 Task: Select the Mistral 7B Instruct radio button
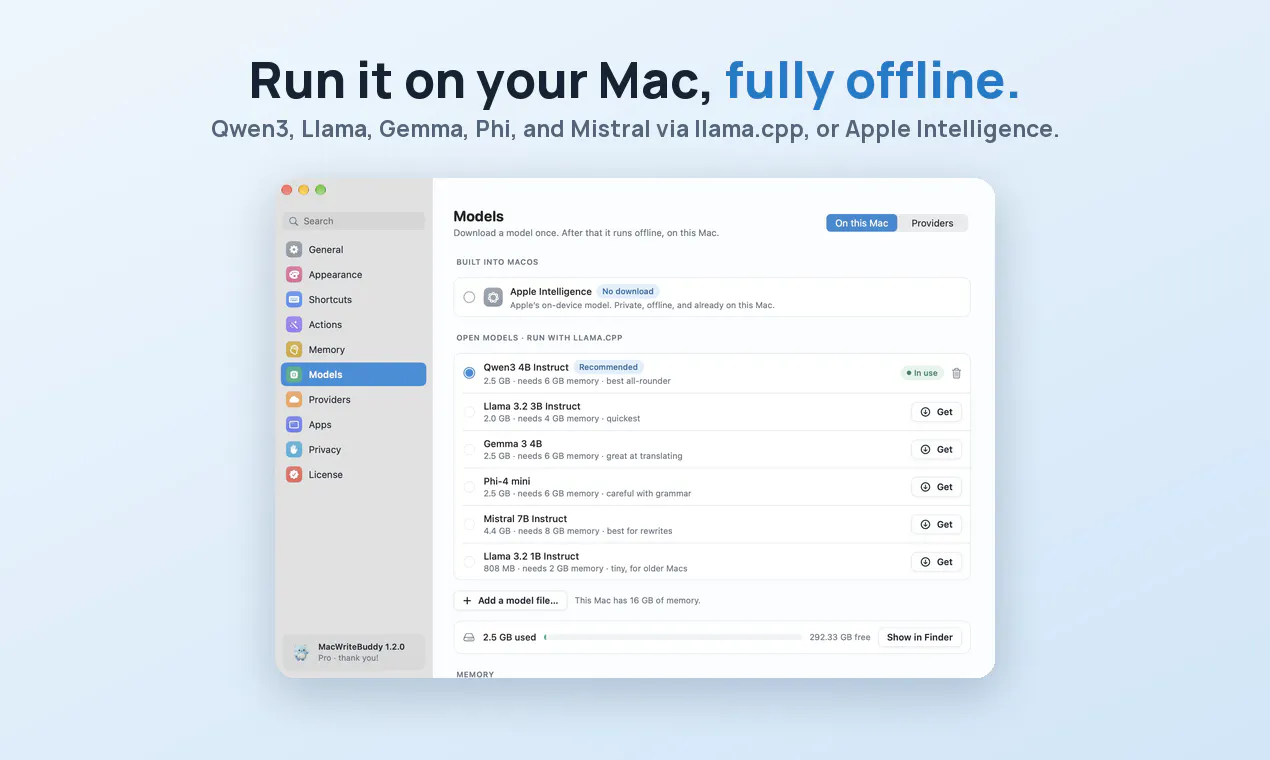point(469,524)
